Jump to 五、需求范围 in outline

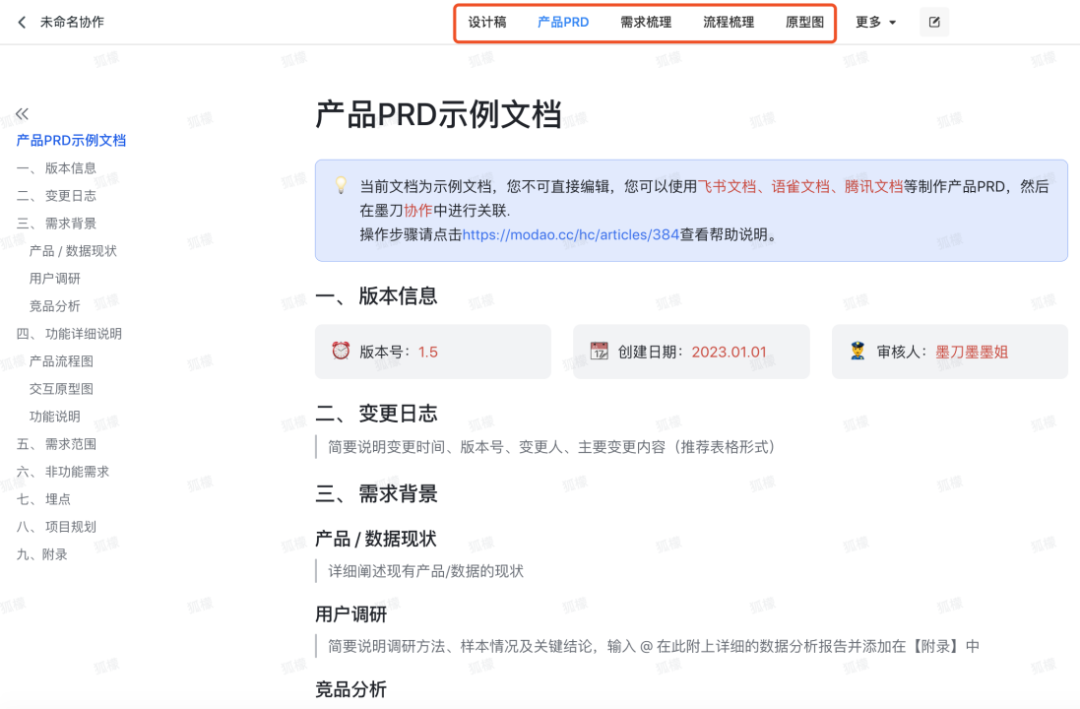point(56,444)
